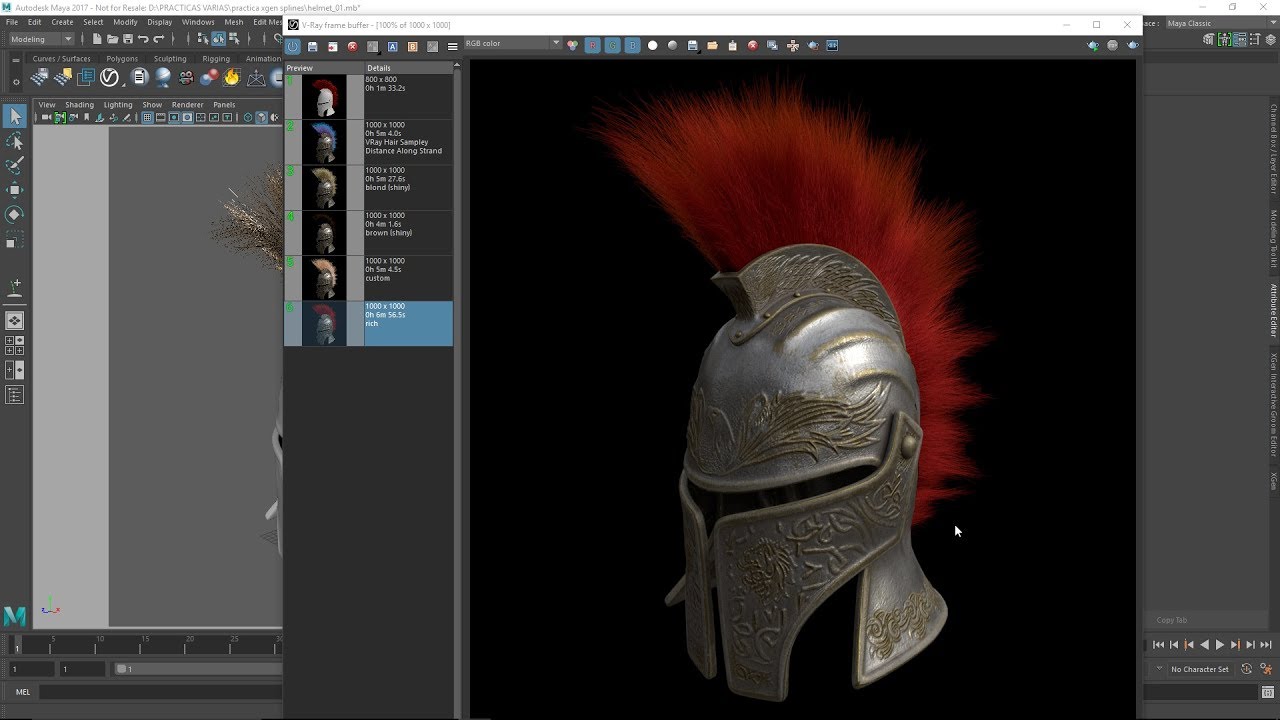Select the blond (shiny) history thumbnail
This screenshot has height=720, width=1280.
pyautogui.click(x=324, y=188)
